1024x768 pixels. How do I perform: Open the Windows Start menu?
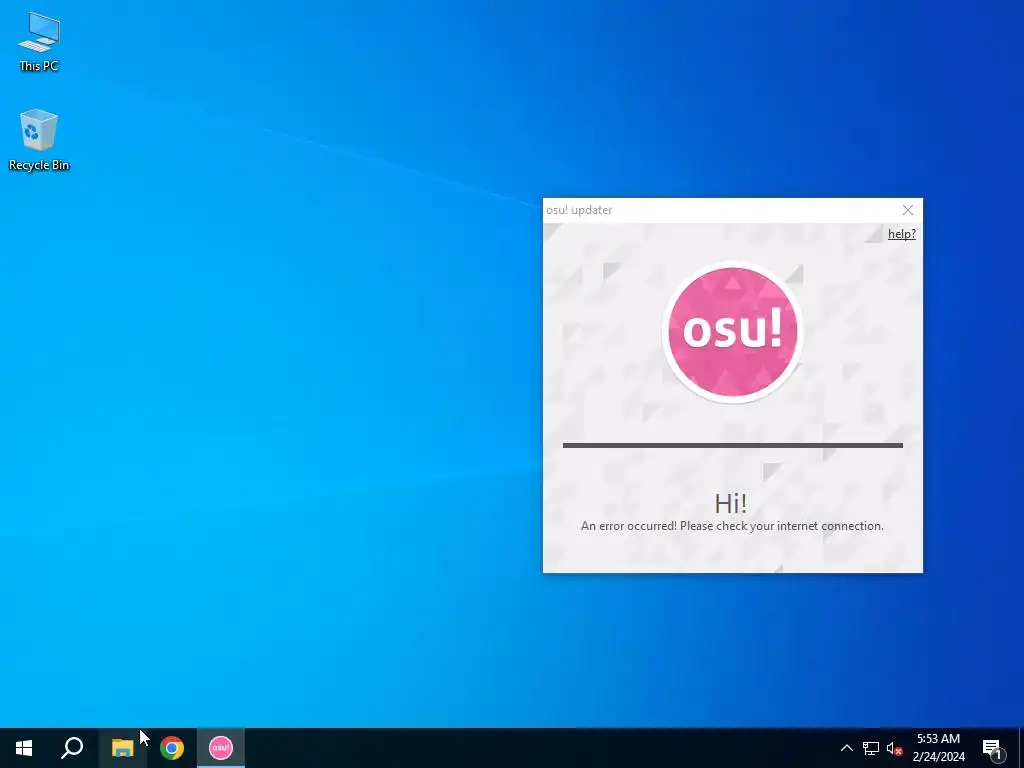[24, 748]
